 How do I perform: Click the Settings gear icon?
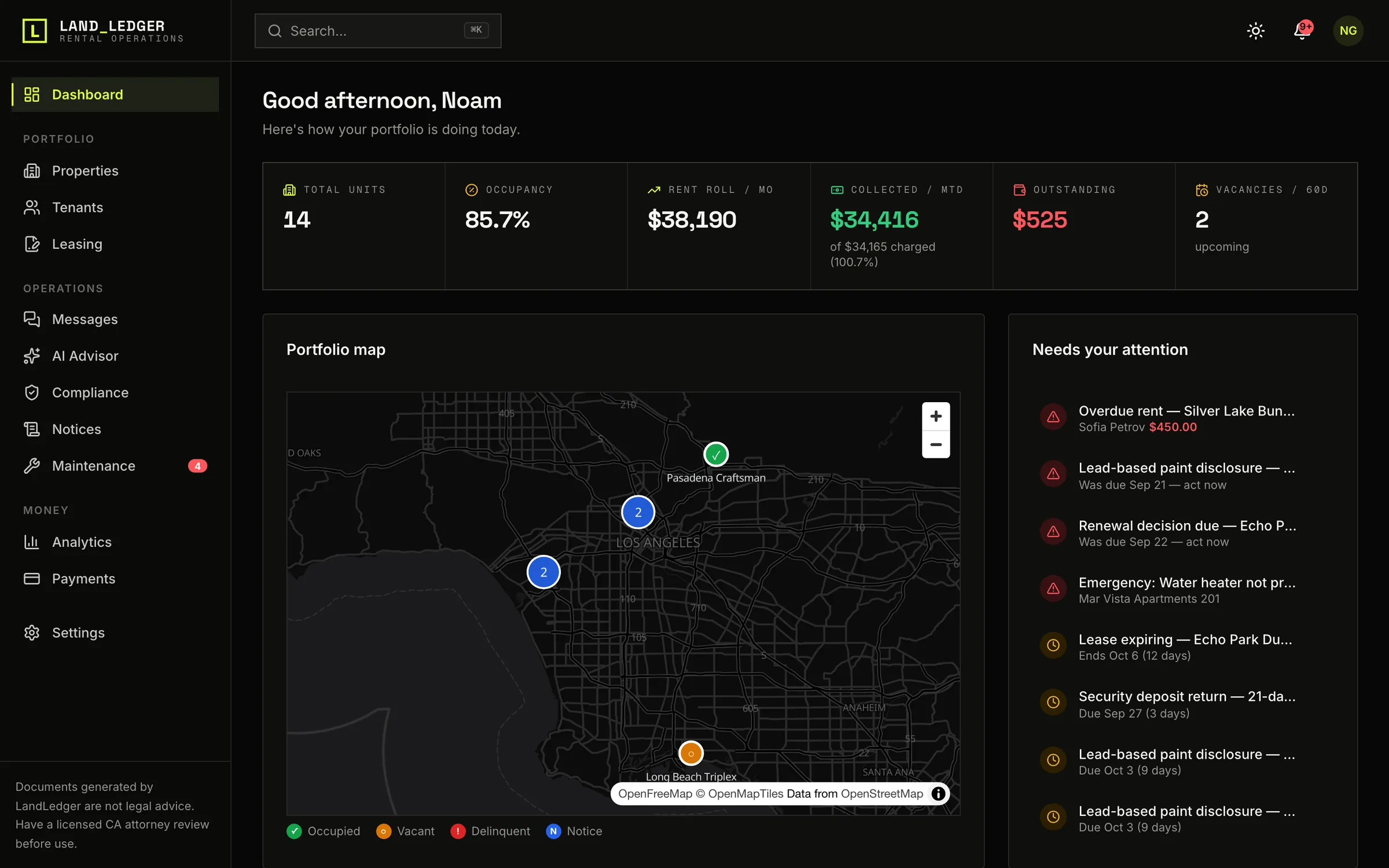click(x=32, y=632)
